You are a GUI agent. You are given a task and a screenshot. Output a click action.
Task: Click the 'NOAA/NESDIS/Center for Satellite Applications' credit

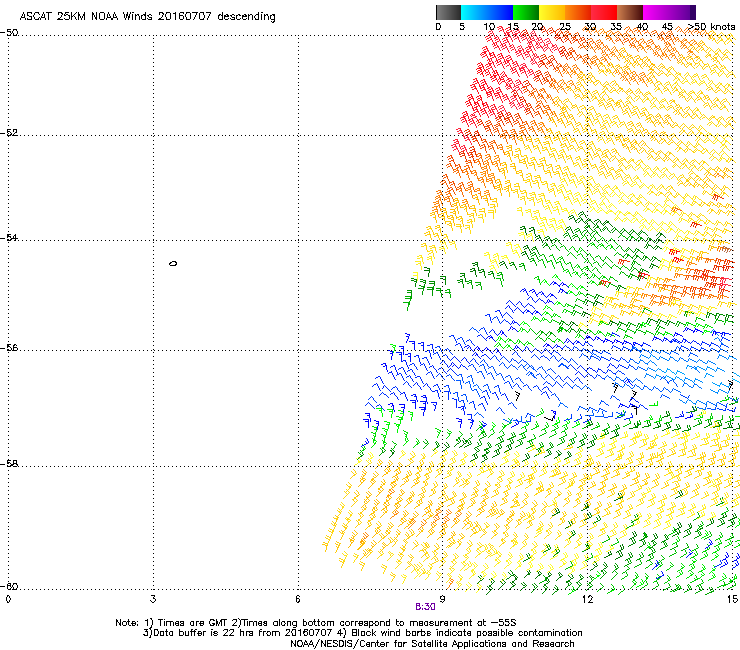click(x=432, y=644)
